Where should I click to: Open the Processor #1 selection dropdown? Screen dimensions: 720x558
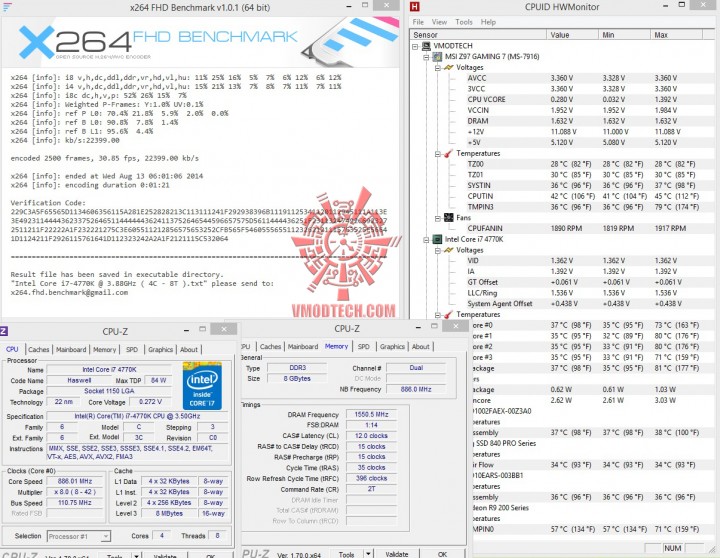pyautogui.click(x=106, y=536)
